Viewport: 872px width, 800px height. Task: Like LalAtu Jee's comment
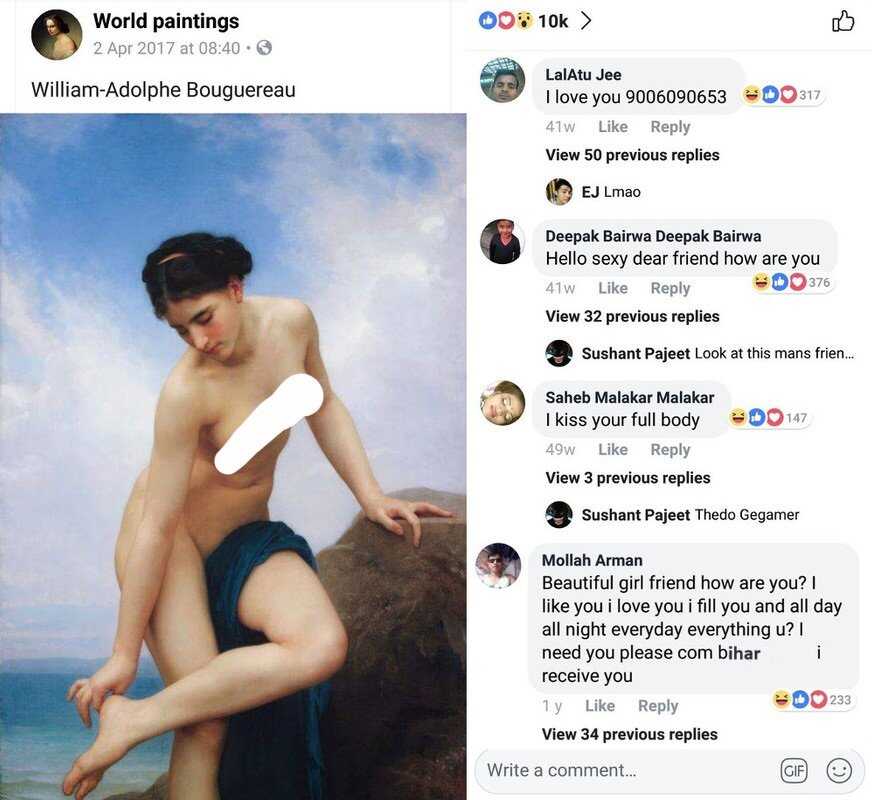point(613,127)
